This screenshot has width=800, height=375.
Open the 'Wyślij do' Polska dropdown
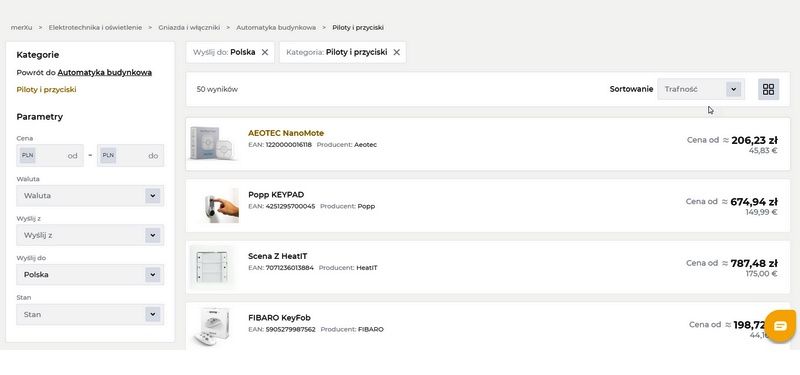coord(90,274)
